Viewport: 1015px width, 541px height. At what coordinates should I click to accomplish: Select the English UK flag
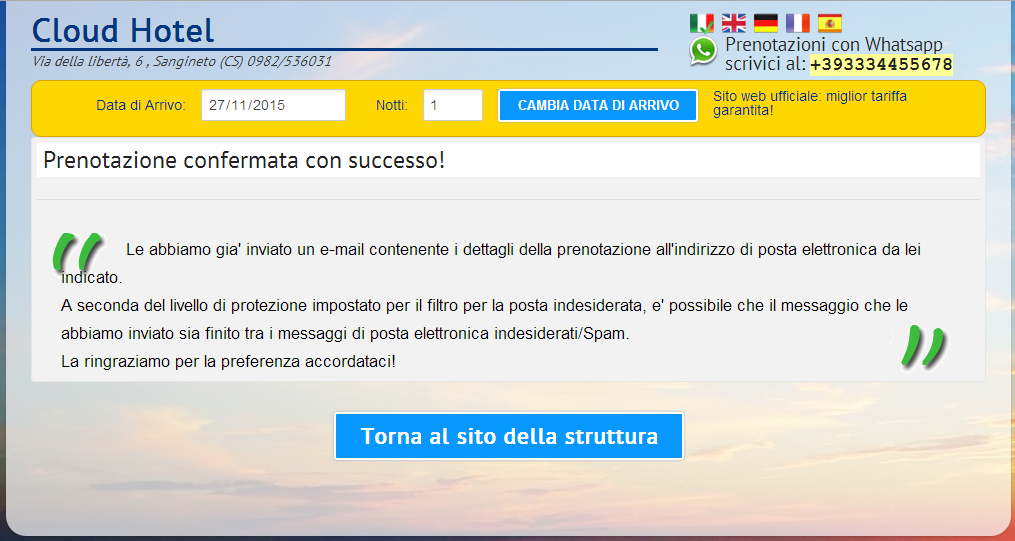tap(733, 23)
